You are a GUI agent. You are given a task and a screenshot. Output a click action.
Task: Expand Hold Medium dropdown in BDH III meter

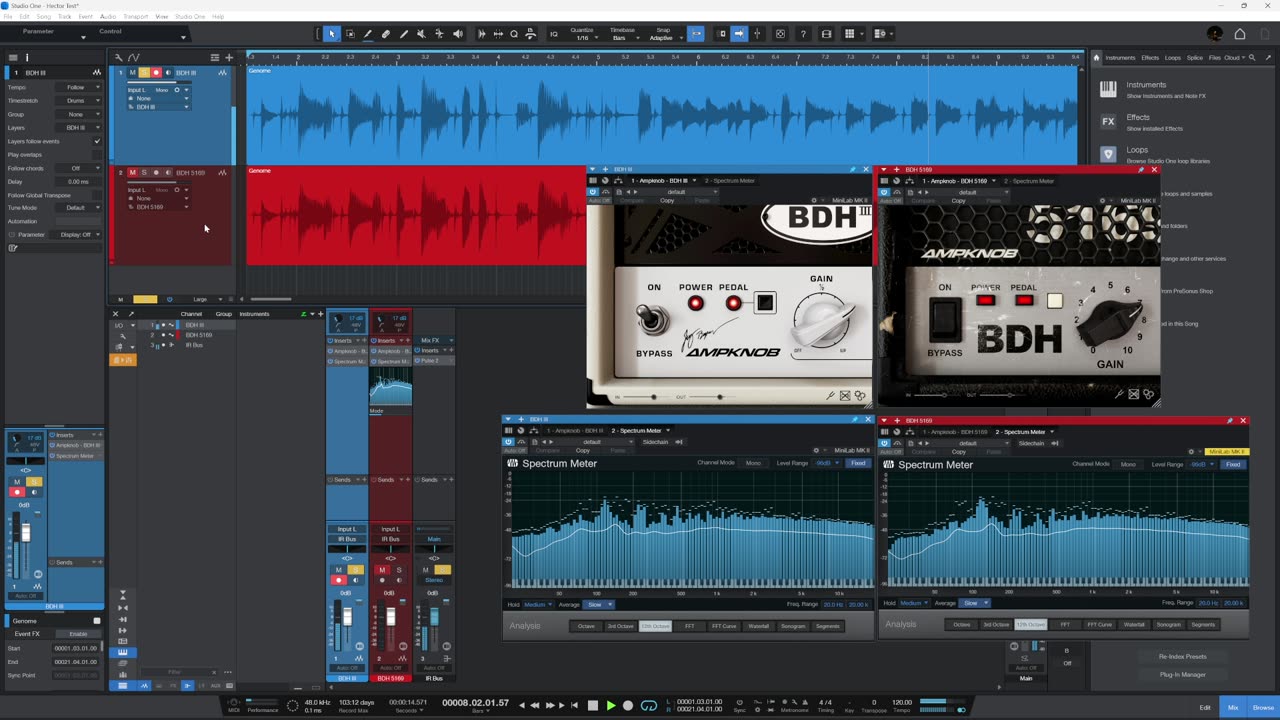[x=536, y=604]
